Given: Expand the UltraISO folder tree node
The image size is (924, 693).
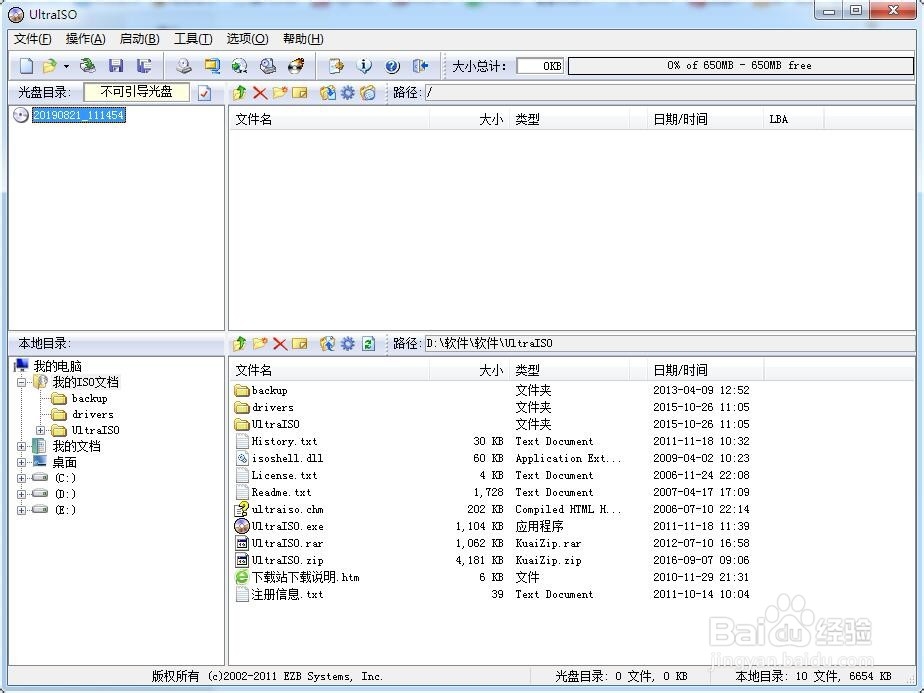Looking at the screenshot, I should point(41,430).
